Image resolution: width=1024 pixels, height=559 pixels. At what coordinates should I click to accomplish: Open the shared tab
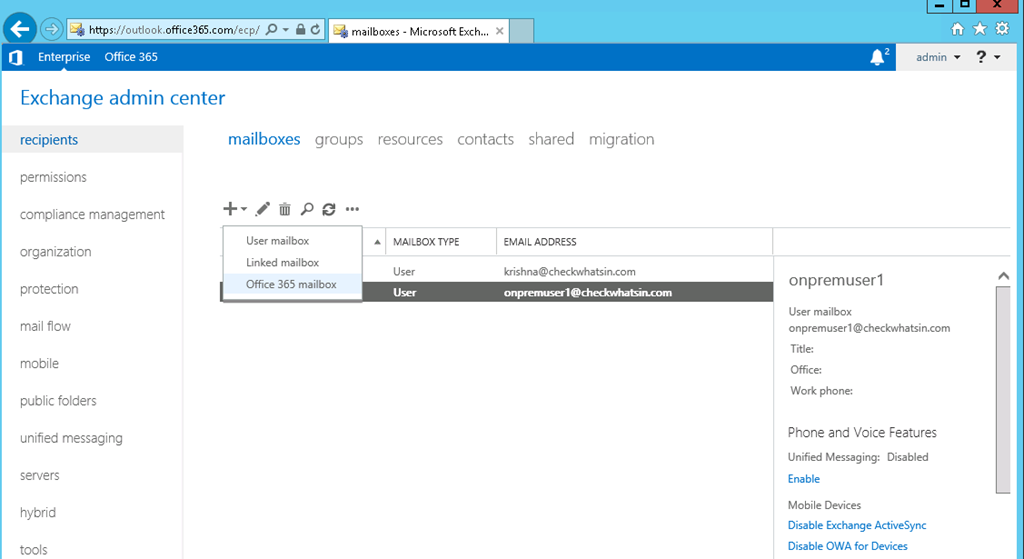[551, 139]
